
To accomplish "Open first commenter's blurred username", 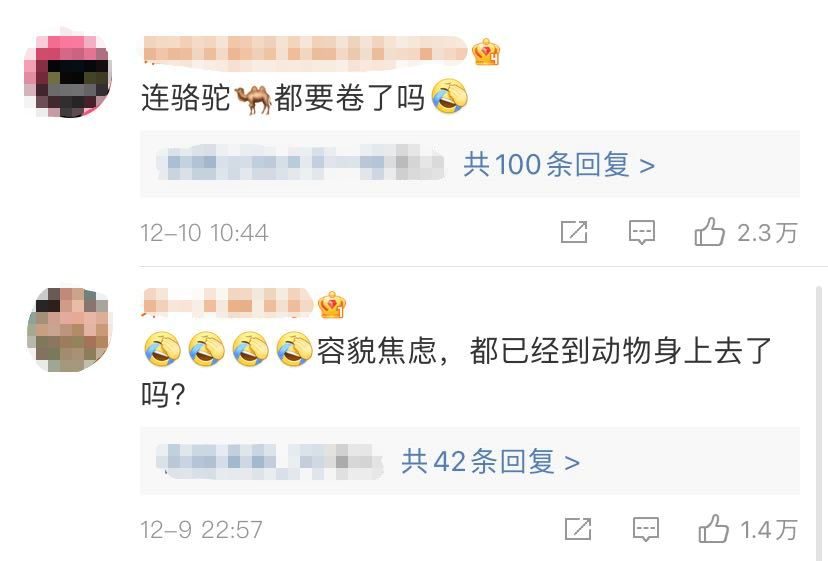I will tap(305, 52).
